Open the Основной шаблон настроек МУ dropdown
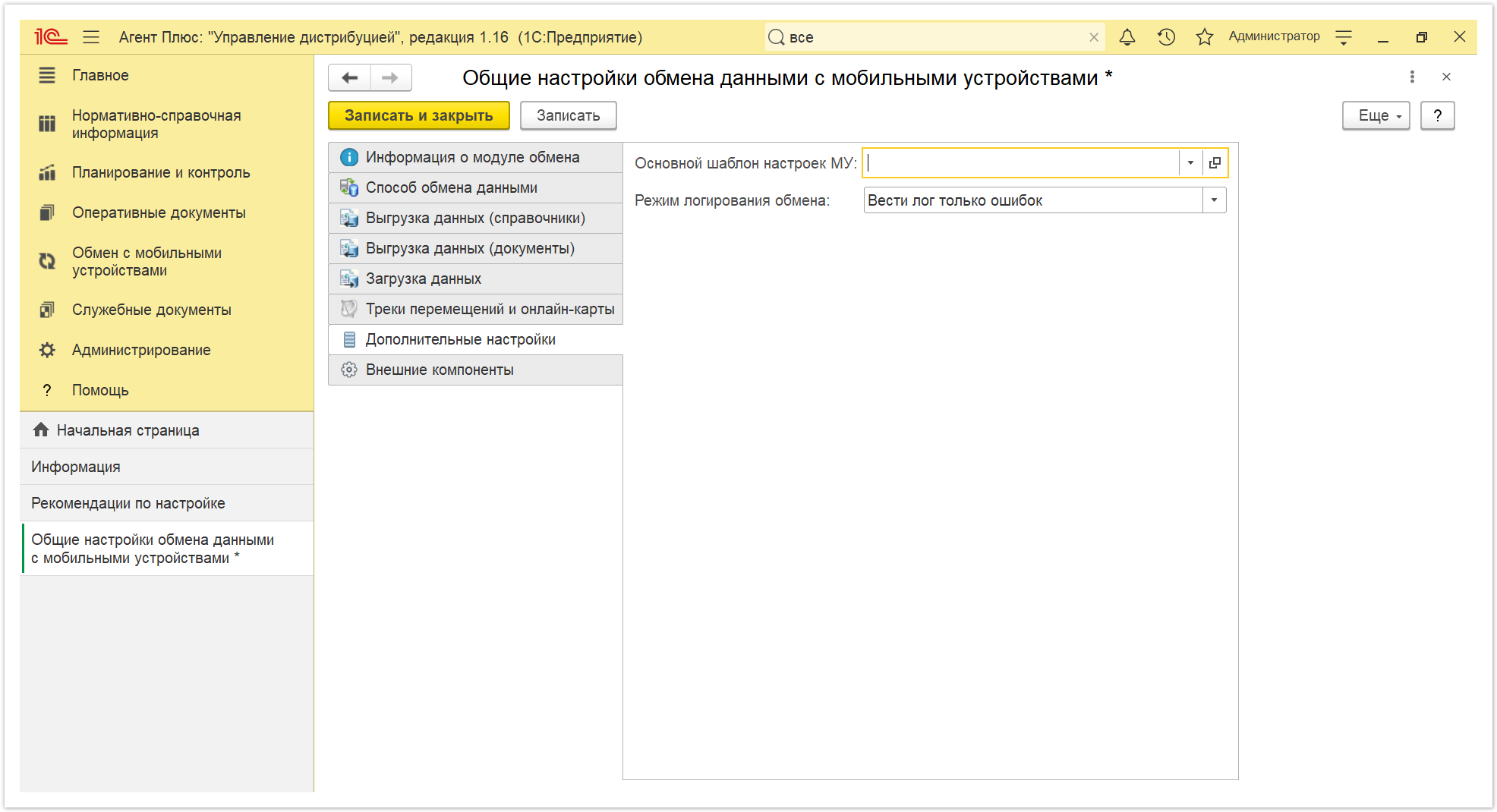The height and width of the screenshot is (812, 1497). [x=1190, y=162]
